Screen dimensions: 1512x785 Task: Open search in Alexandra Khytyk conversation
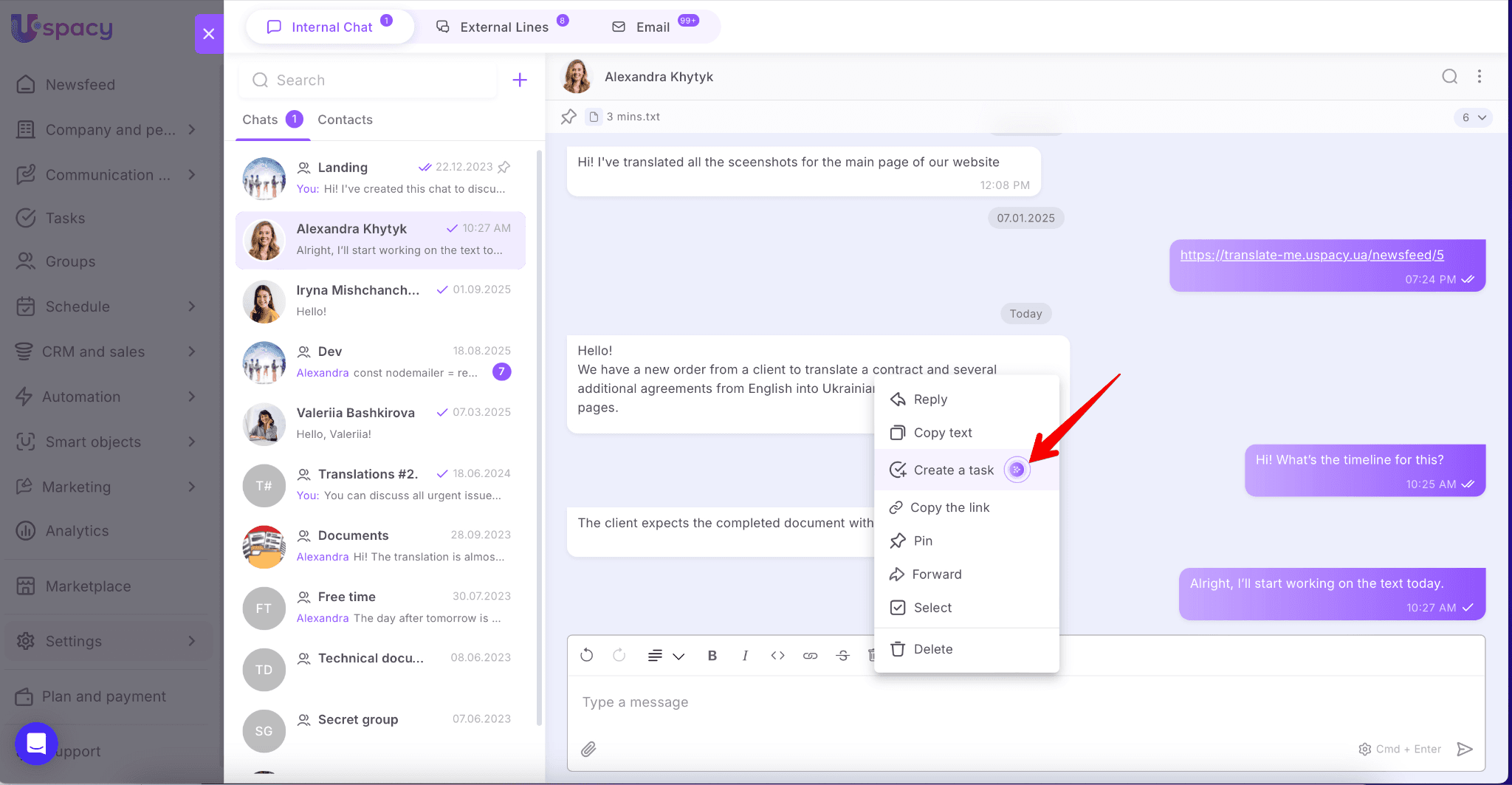coord(1449,77)
